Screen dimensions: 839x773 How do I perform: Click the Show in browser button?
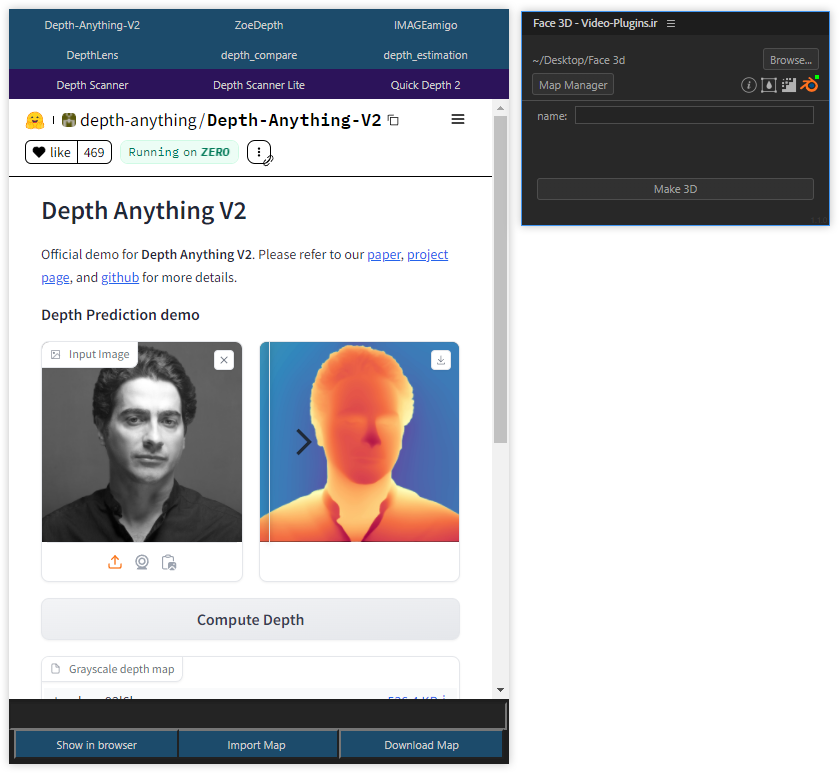tap(96, 745)
